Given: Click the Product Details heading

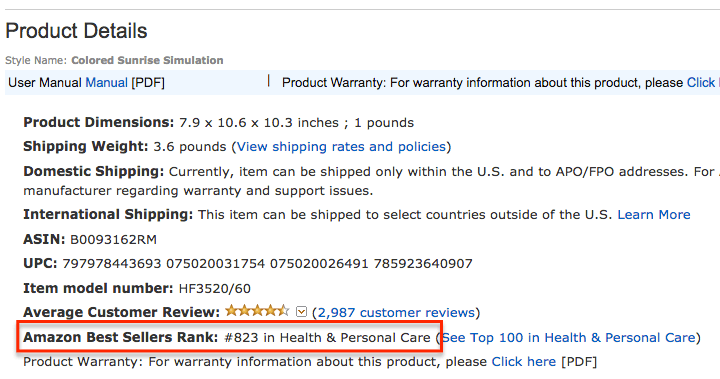Looking at the screenshot, I should pos(76,31).
